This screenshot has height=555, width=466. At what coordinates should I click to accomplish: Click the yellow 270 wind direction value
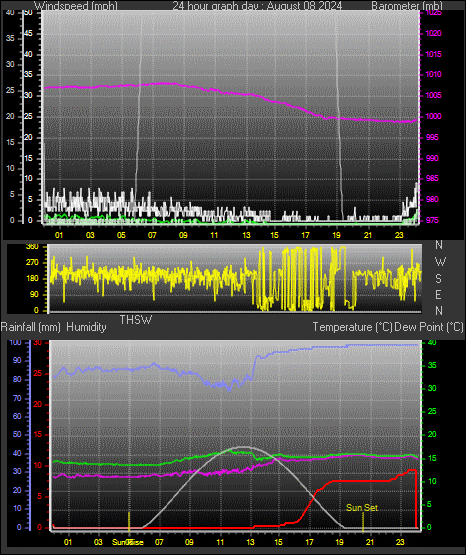[32, 263]
